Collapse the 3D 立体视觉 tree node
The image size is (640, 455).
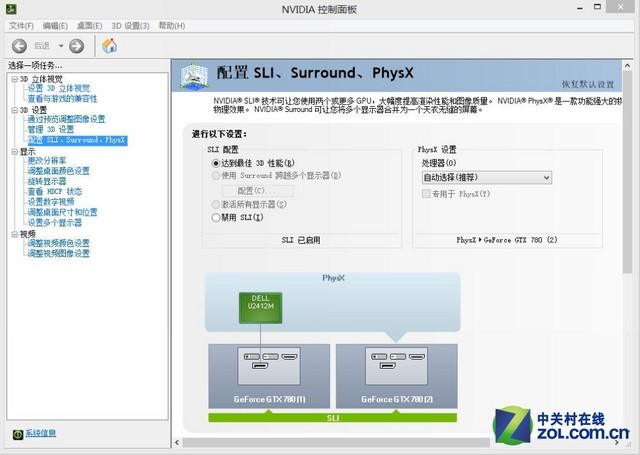[x=15, y=79]
